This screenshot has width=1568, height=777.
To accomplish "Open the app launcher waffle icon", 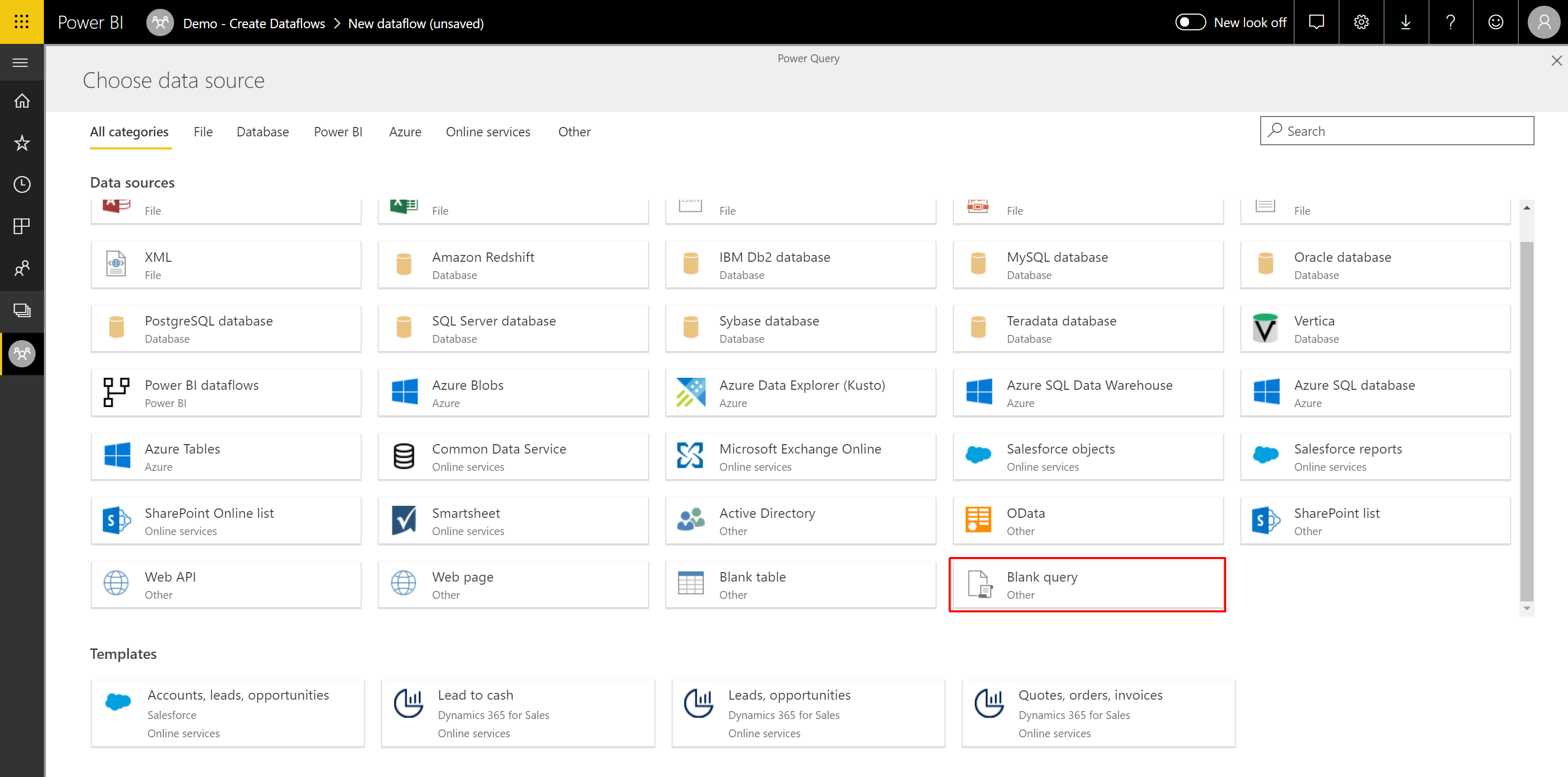I will click(21, 22).
